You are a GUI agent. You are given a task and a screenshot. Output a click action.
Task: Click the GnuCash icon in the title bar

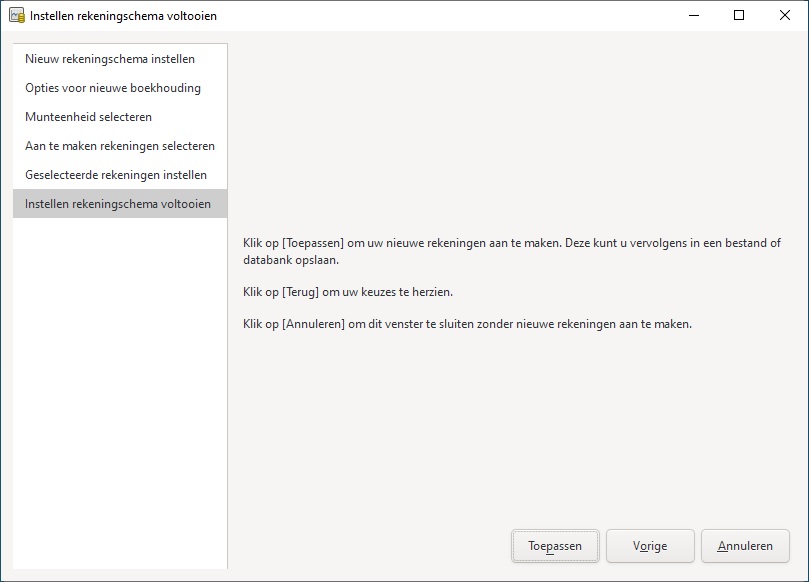click(16, 16)
